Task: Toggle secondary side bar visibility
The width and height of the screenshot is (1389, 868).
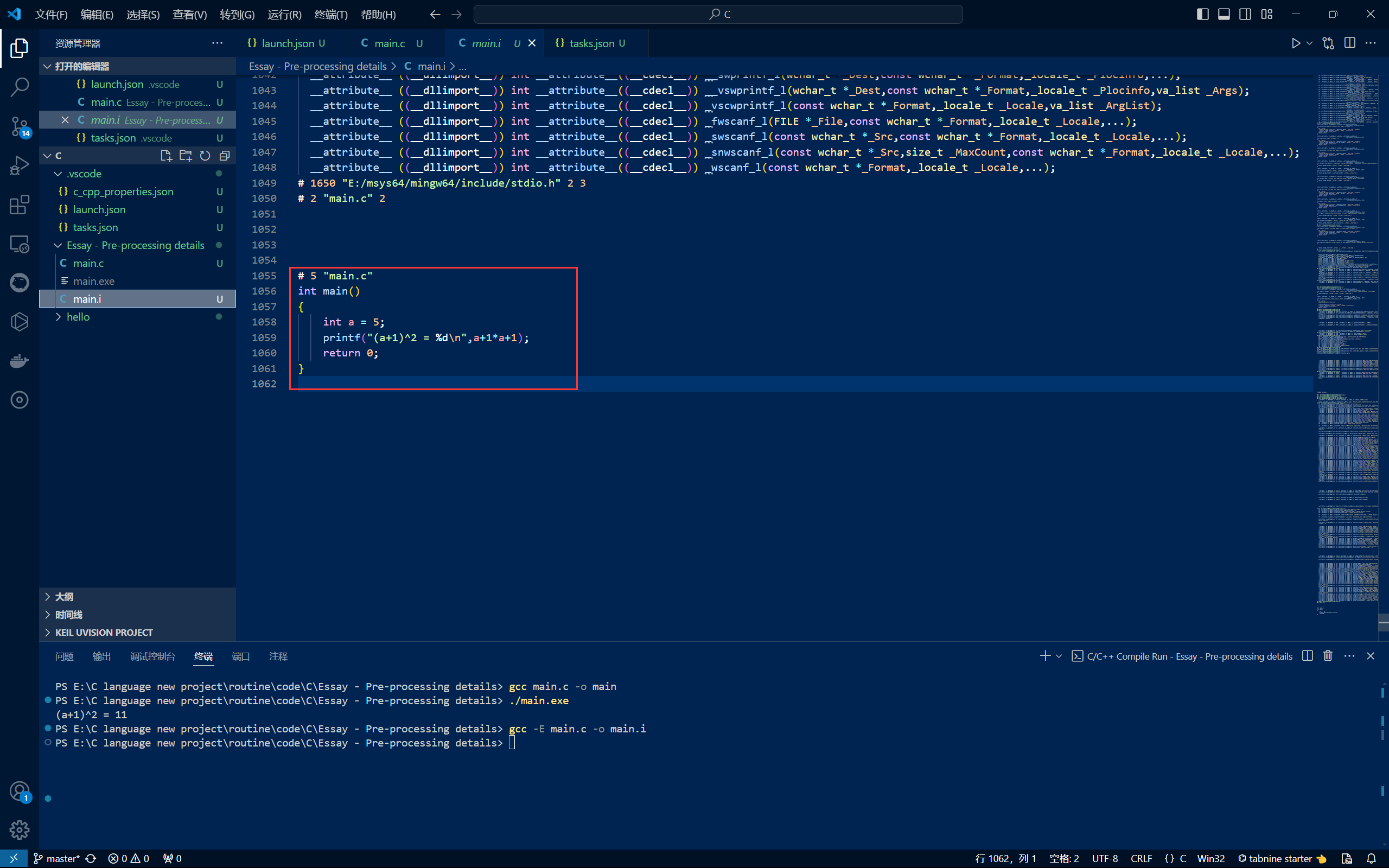Action: click(1245, 14)
